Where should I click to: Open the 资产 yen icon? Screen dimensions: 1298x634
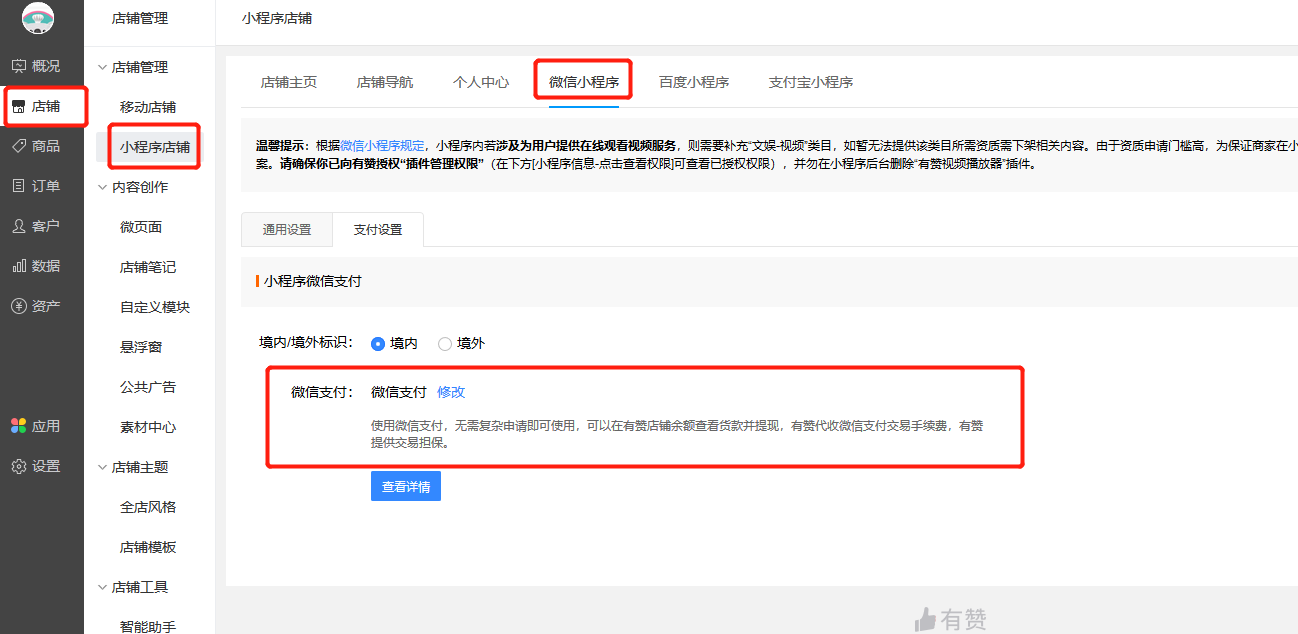(x=19, y=306)
